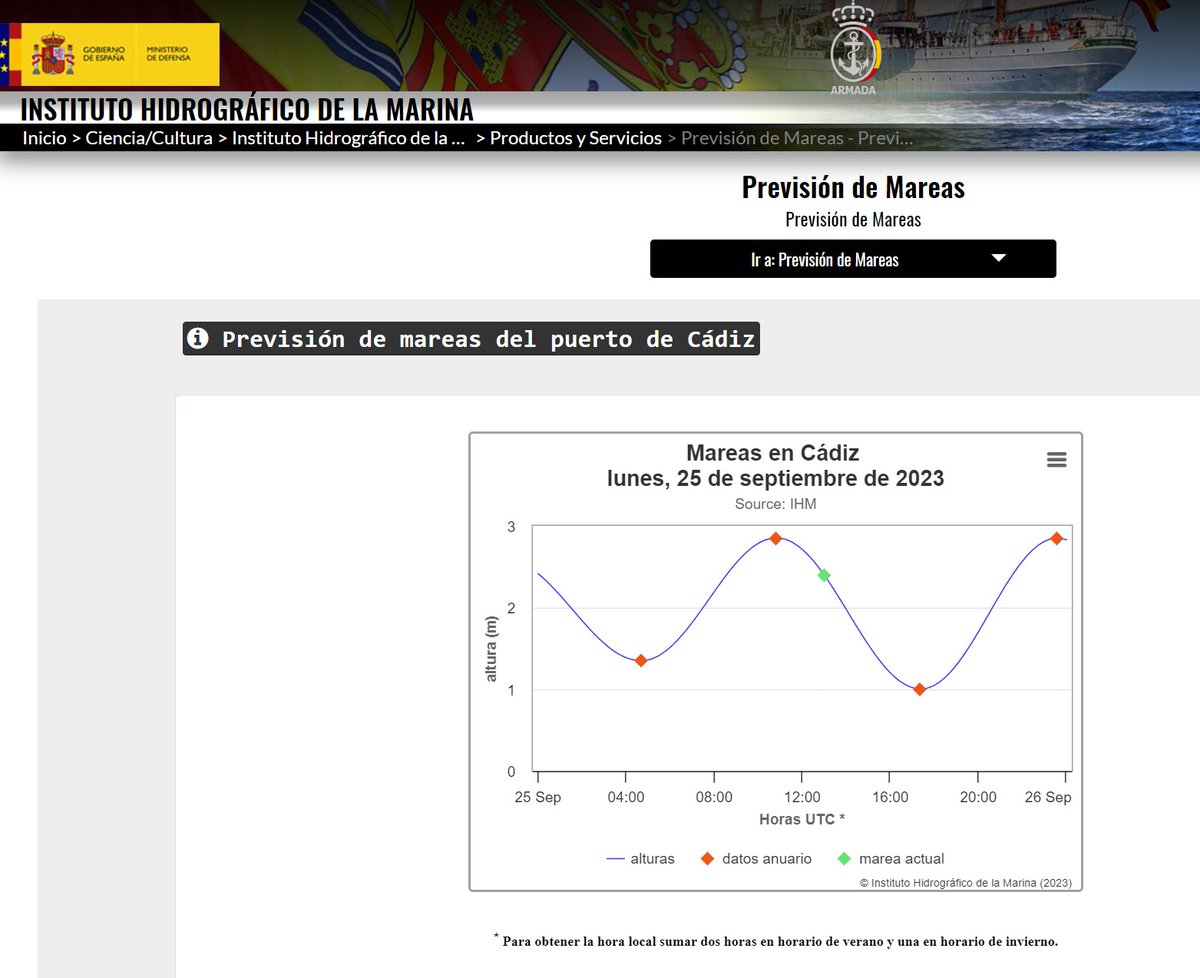The width and height of the screenshot is (1200, 978).
Task: Click the low tide marker near 17:00
Action: (x=920, y=689)
